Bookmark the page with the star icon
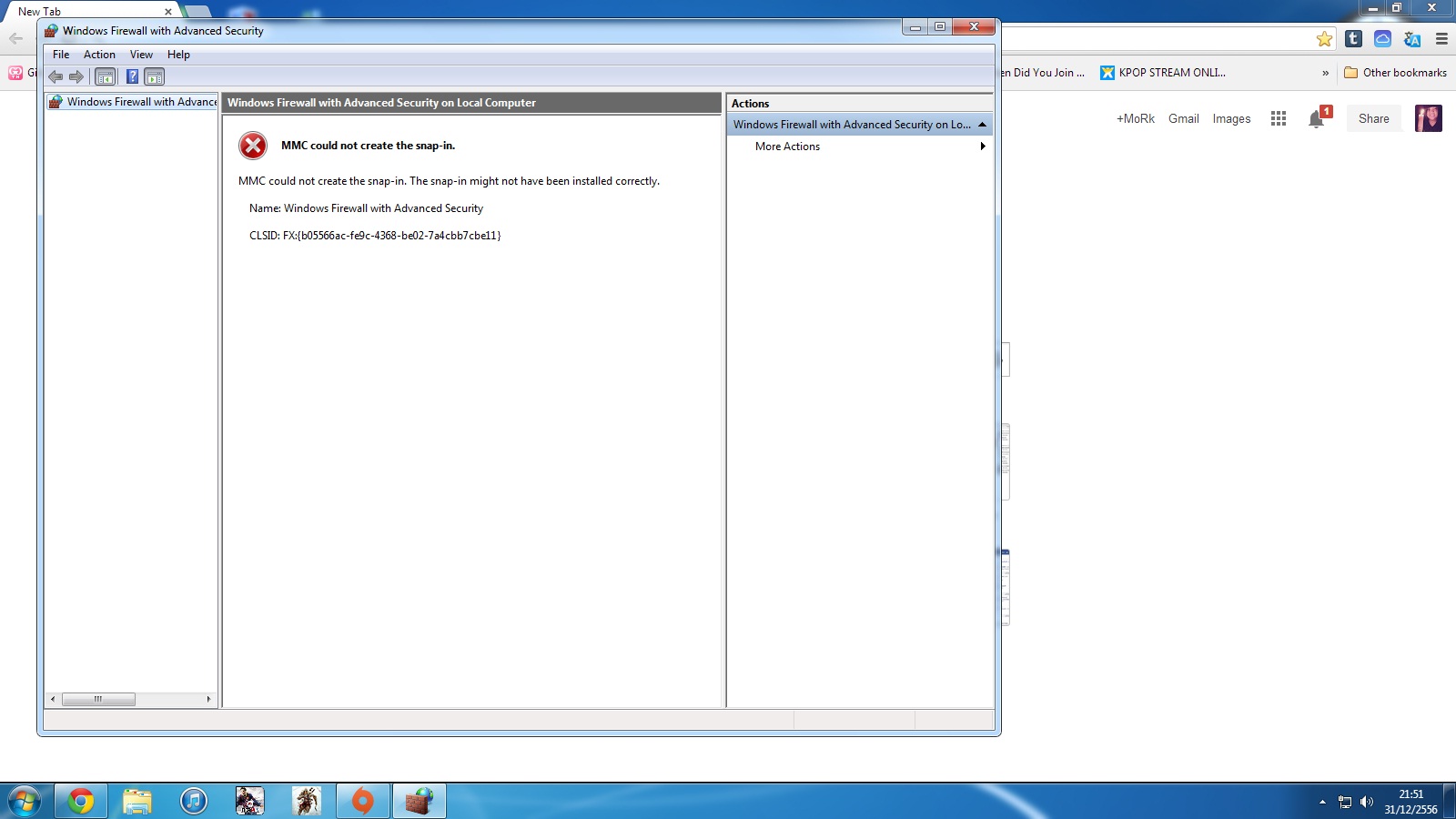This screenshot has width=1456, height=819. [x=1324, y=38]
